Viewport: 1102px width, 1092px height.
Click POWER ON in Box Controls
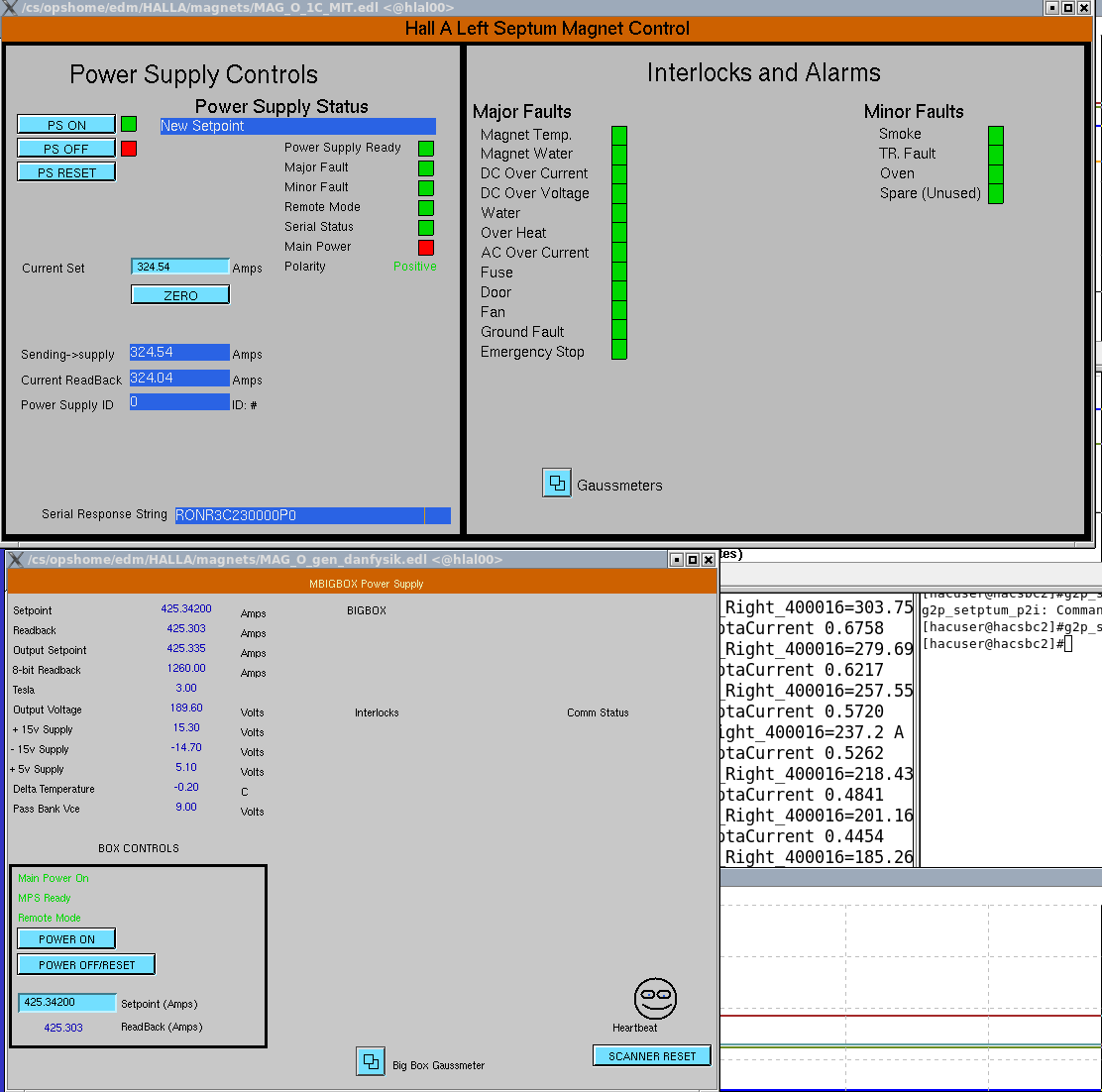pos(66,938)
